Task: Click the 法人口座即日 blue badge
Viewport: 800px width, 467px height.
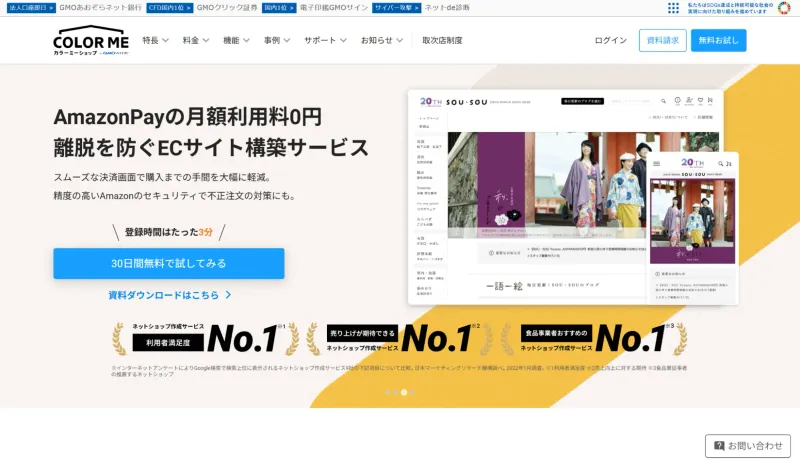Action: click(x=31, y=8)
